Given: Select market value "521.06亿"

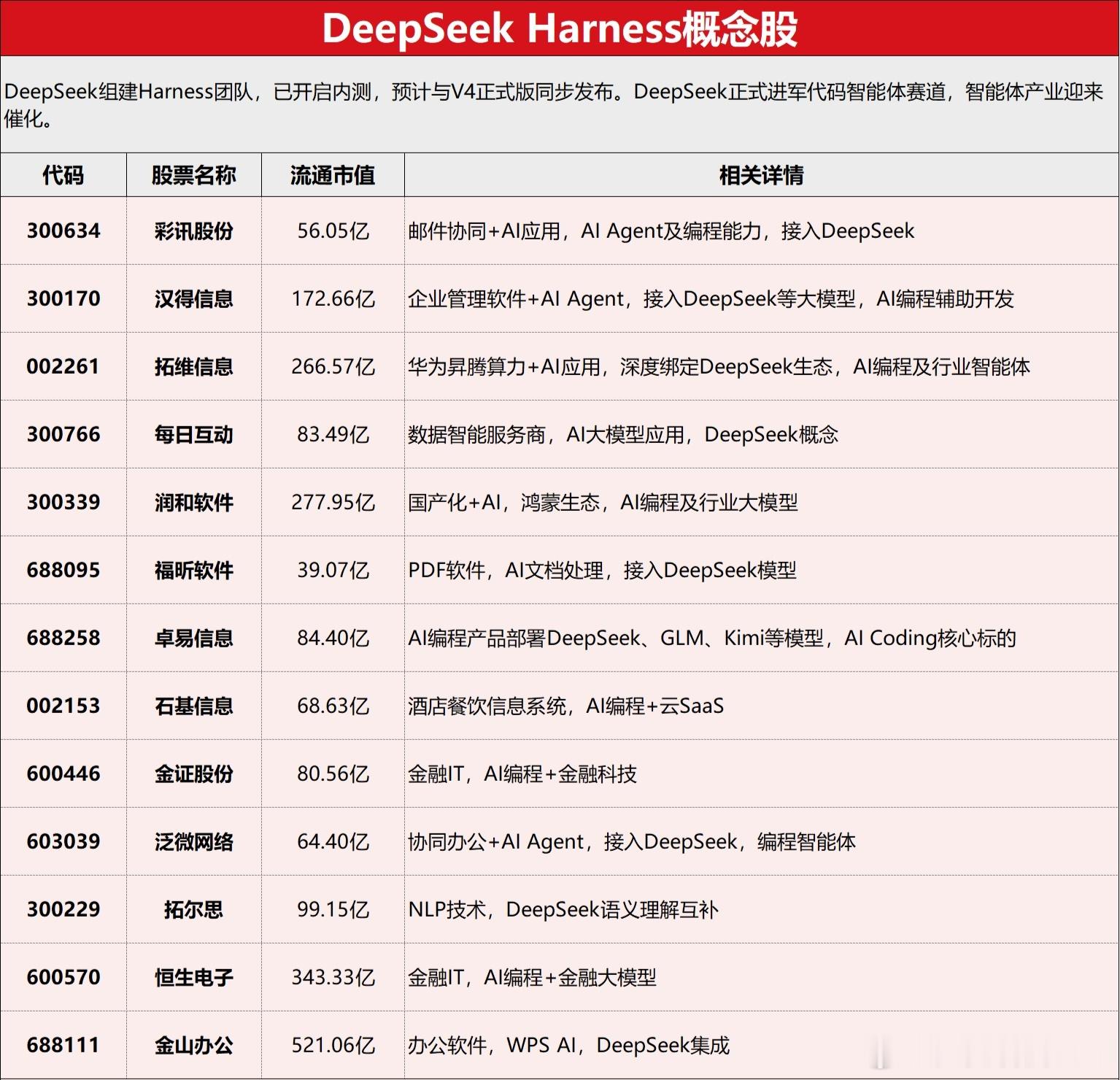Looking at the screenshot, I should 333,1045.
